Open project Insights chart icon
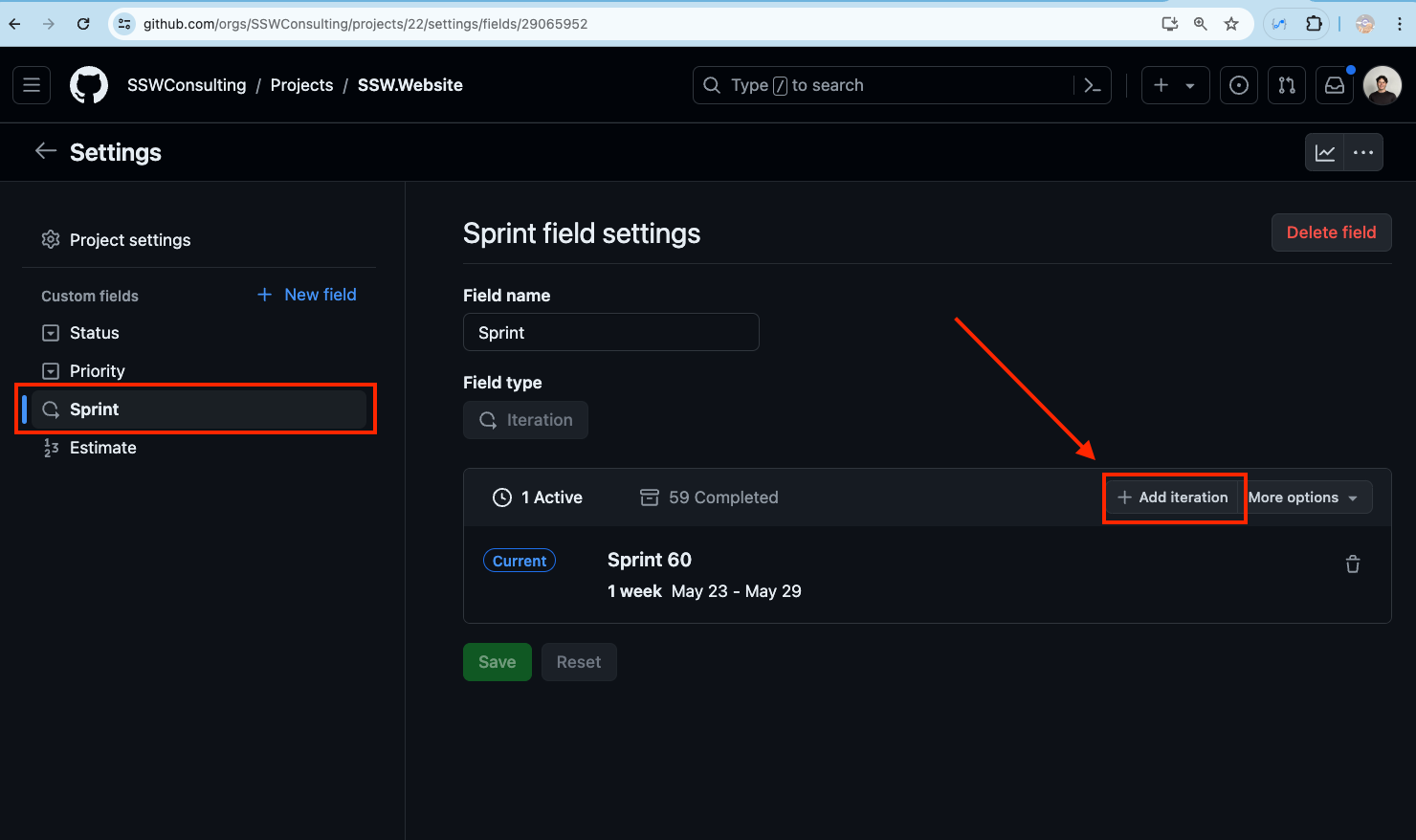This screenshot has height=840, width=1416. (1325, 152)
